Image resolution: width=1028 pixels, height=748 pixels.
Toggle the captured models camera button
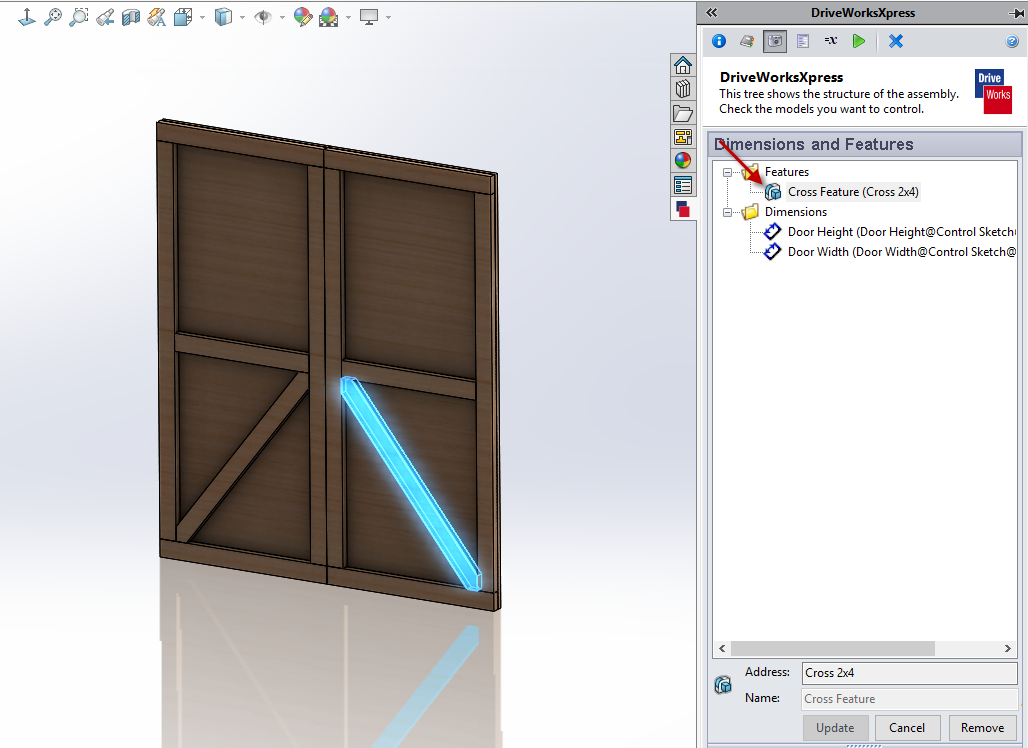[x=774, y=41]
